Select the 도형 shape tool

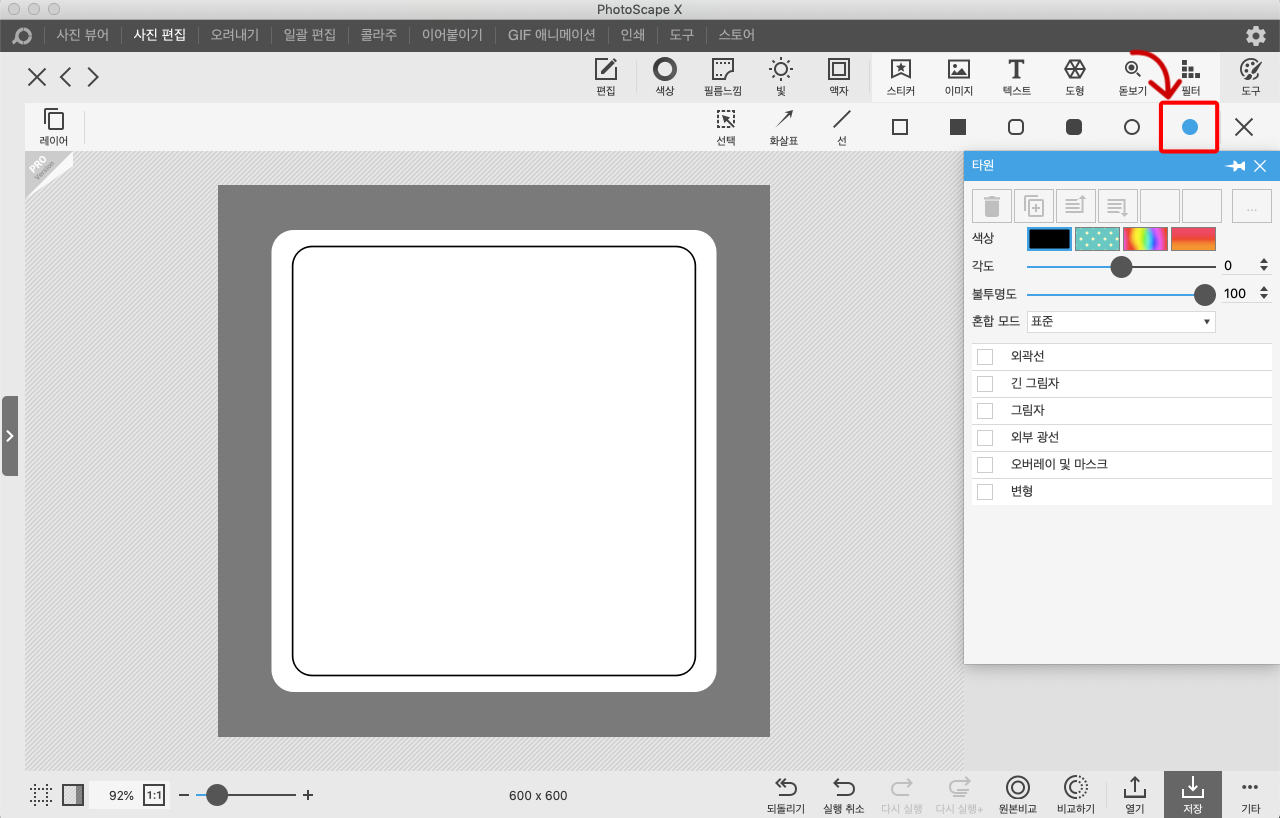(1075, 77)
